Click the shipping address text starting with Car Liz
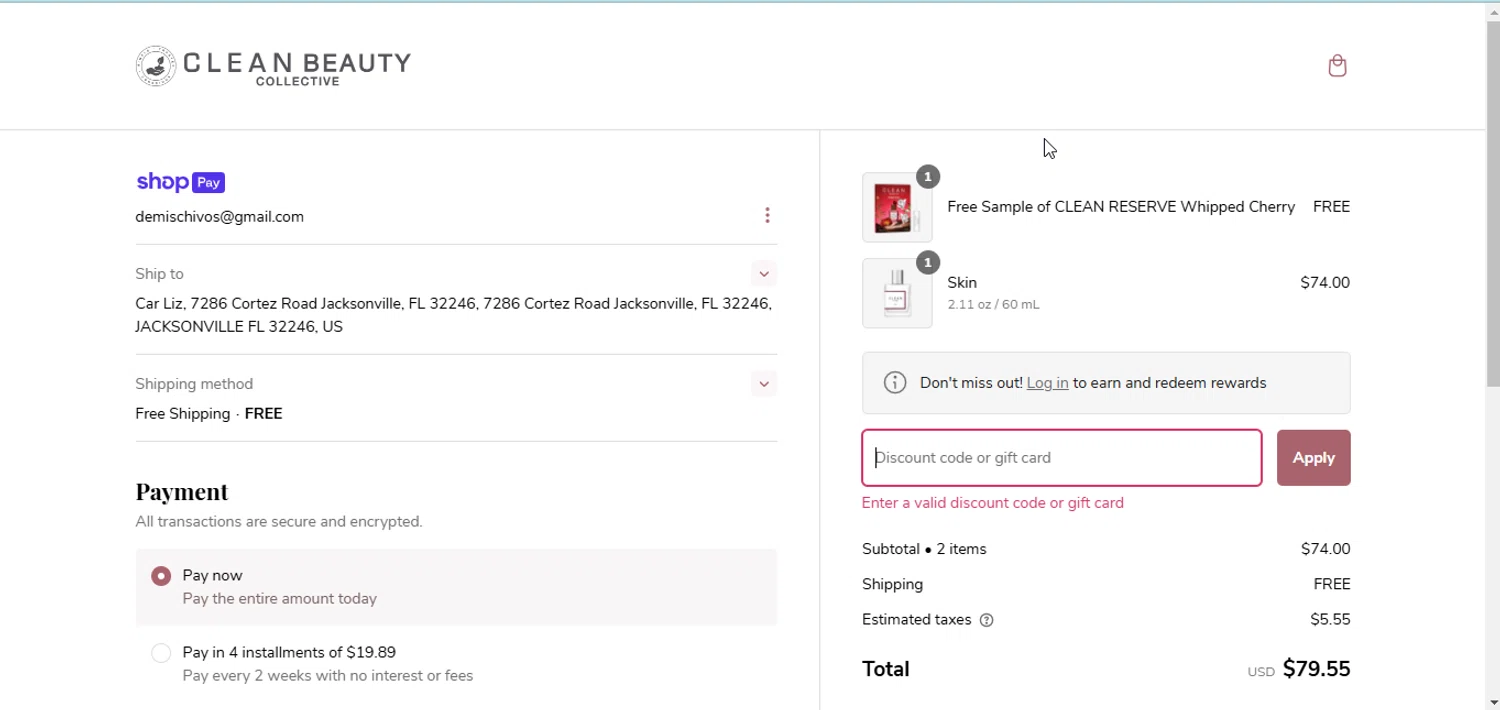This screenshot has width=1500, height=710. 454,315
